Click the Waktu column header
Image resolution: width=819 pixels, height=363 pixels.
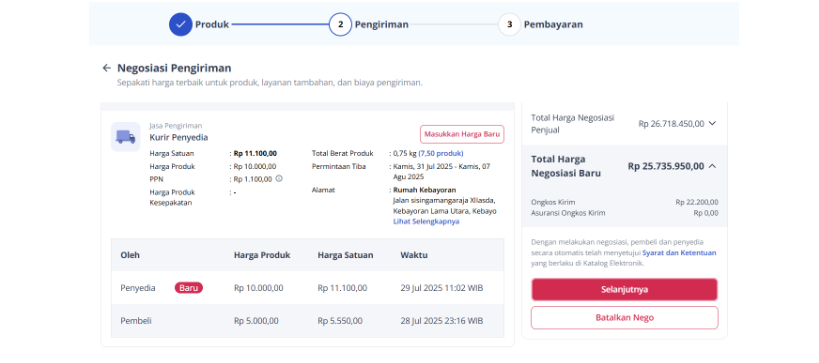click(x=414, y=255)
